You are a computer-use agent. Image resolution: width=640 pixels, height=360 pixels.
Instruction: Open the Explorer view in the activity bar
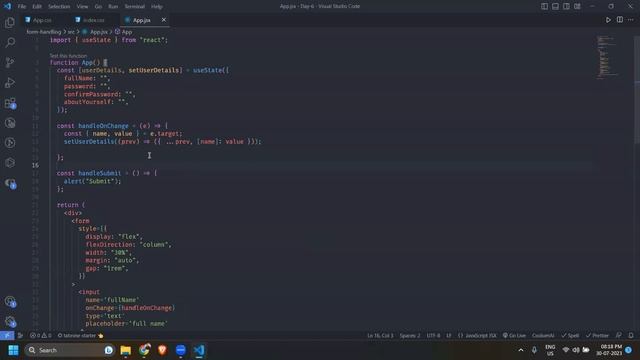pos(10,22)
